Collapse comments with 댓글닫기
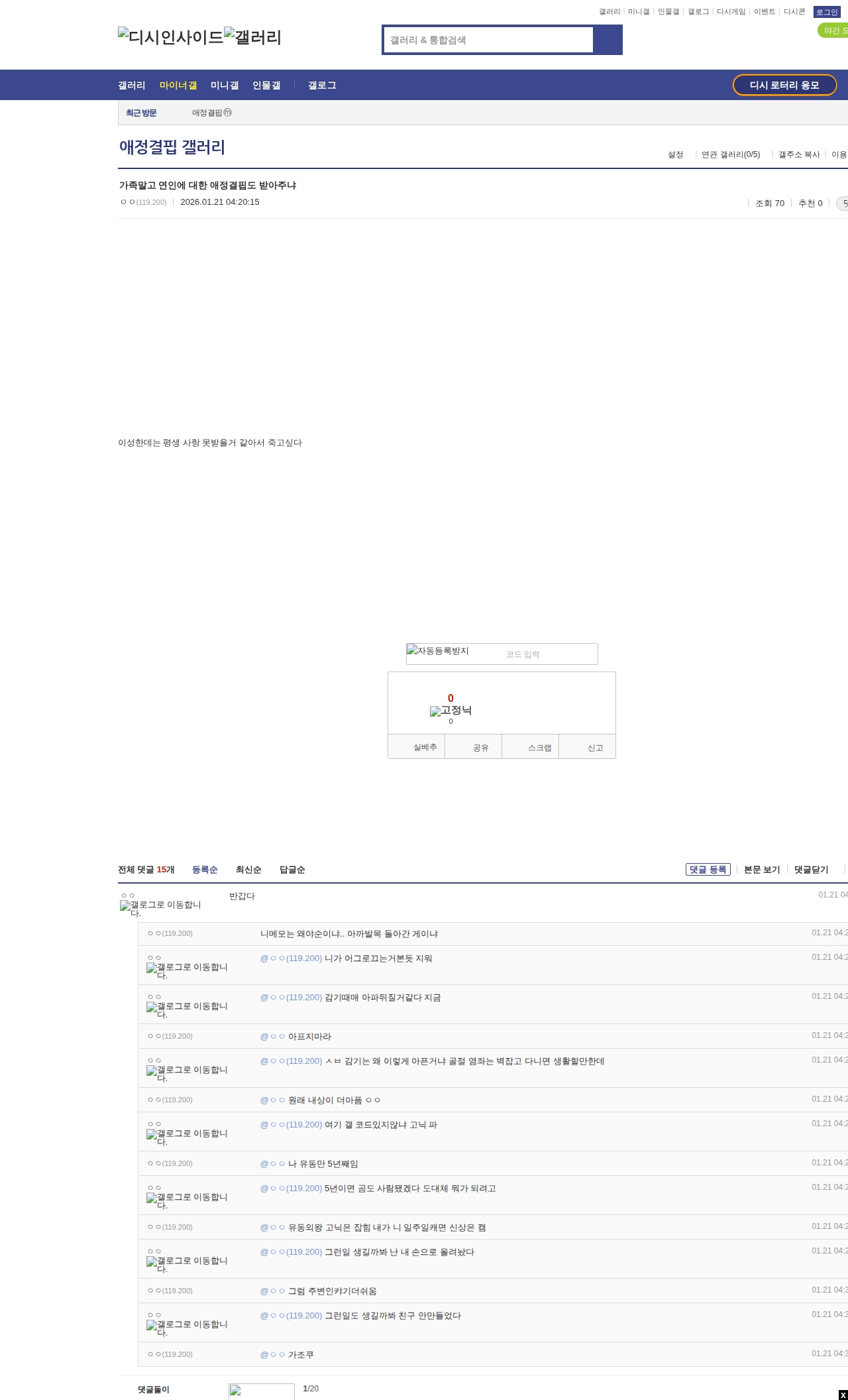 [x=812, y=870]
